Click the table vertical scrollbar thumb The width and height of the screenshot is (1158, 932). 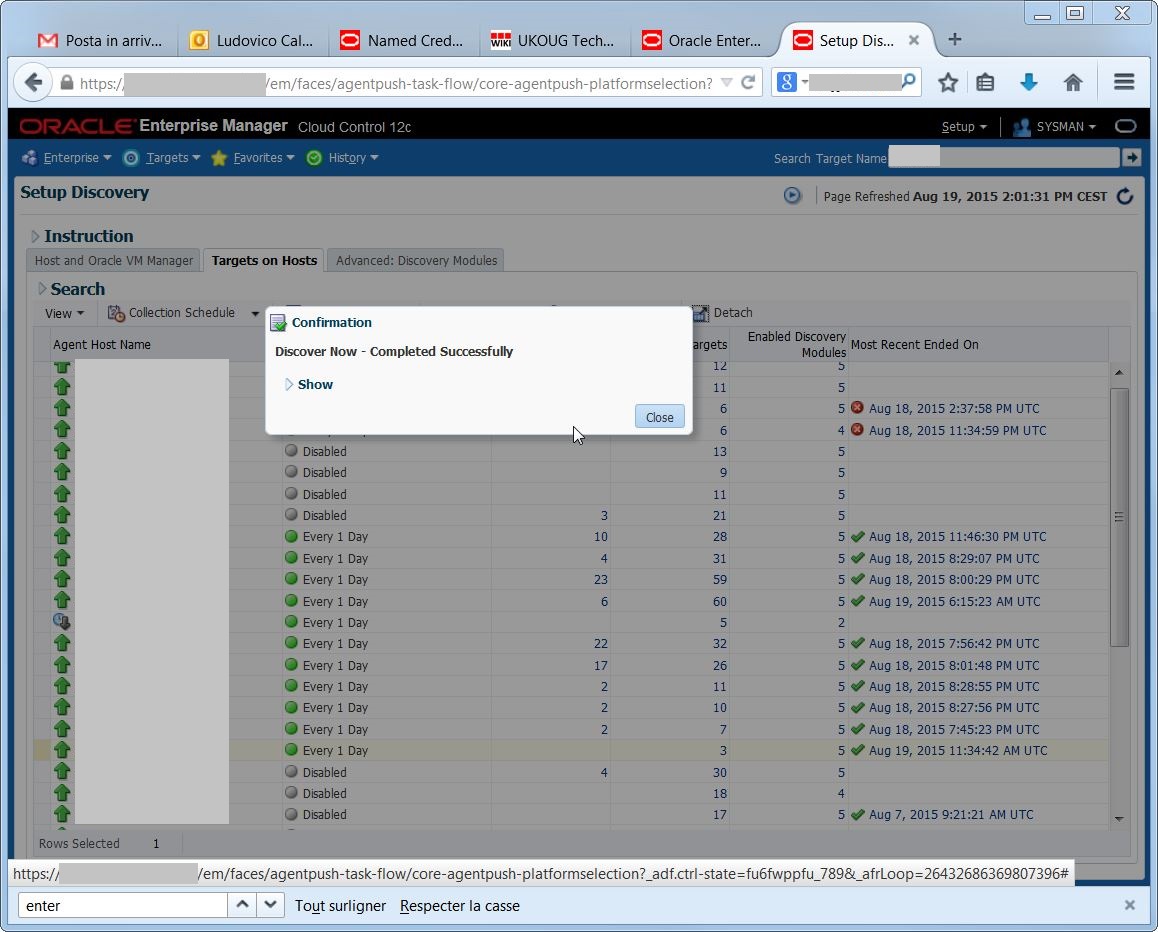tap(1119, 517)
